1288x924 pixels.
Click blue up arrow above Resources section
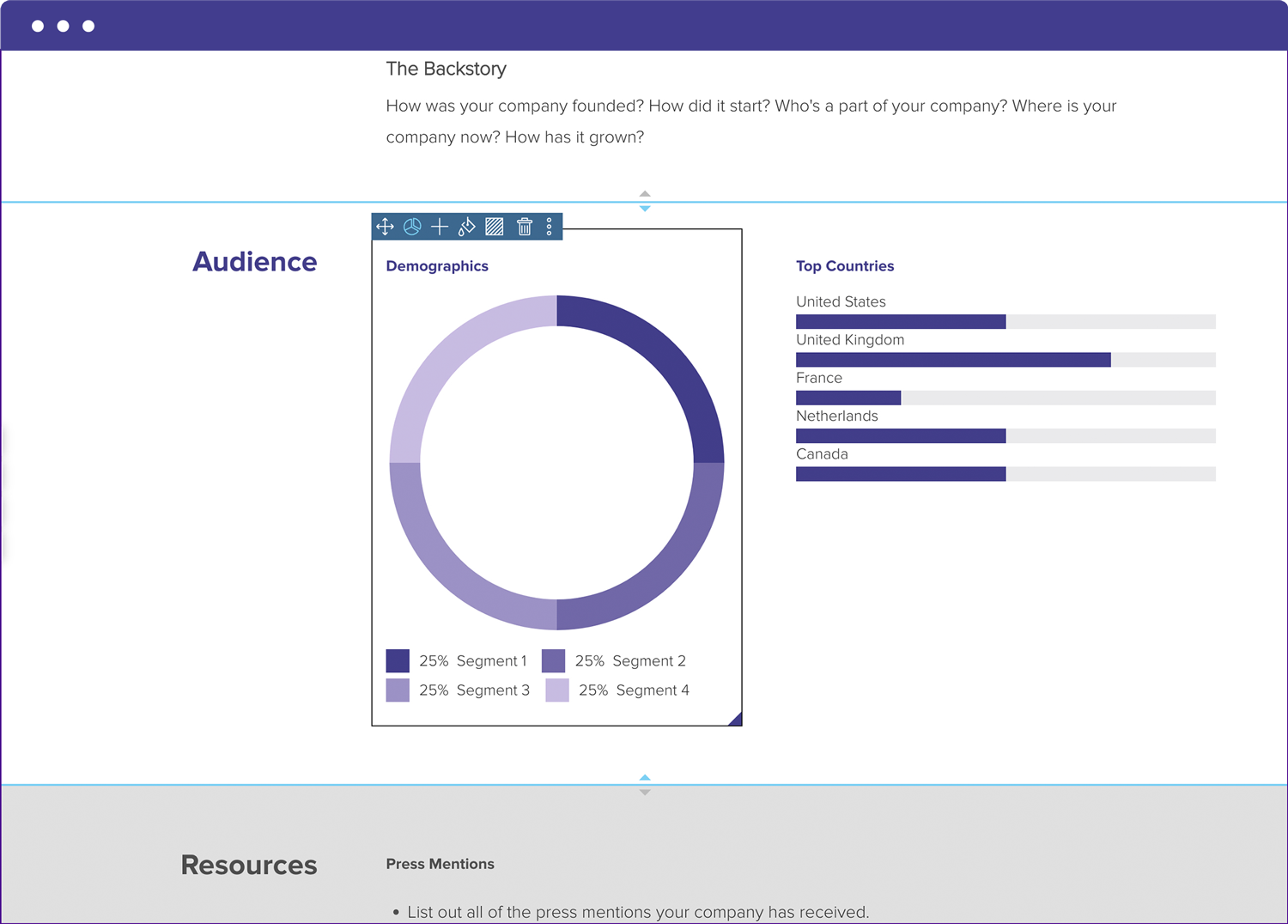[645, 777]
